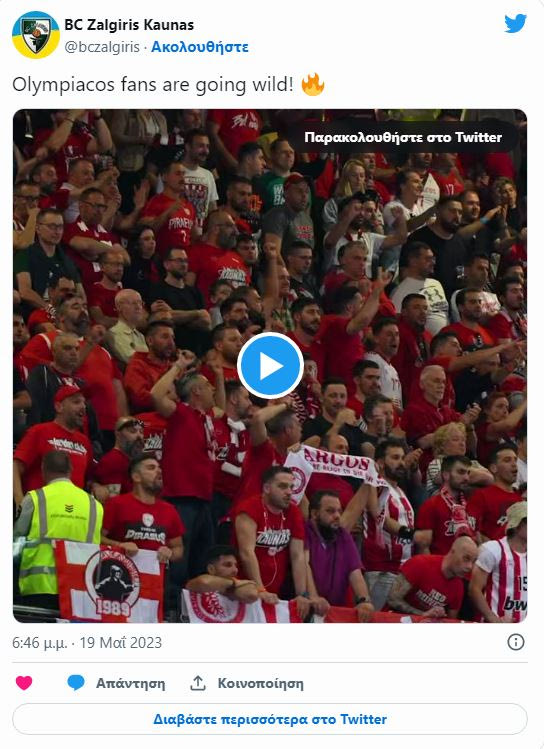Click the share upload arrow icon
The height and width of the screenshot is (749, 544).
(x=198, y=683)
